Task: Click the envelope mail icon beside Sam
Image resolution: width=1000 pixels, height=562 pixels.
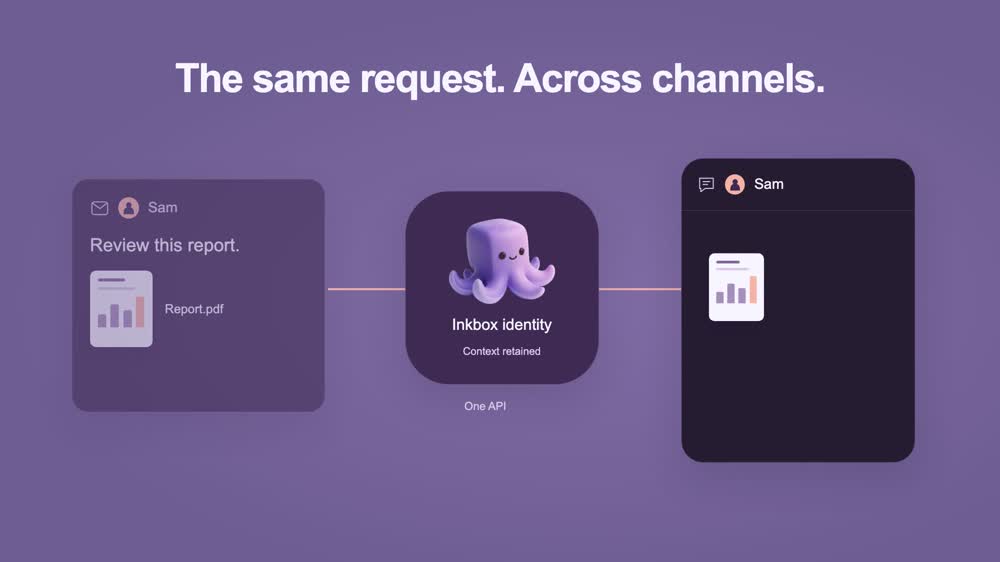Action: point(99,208)
